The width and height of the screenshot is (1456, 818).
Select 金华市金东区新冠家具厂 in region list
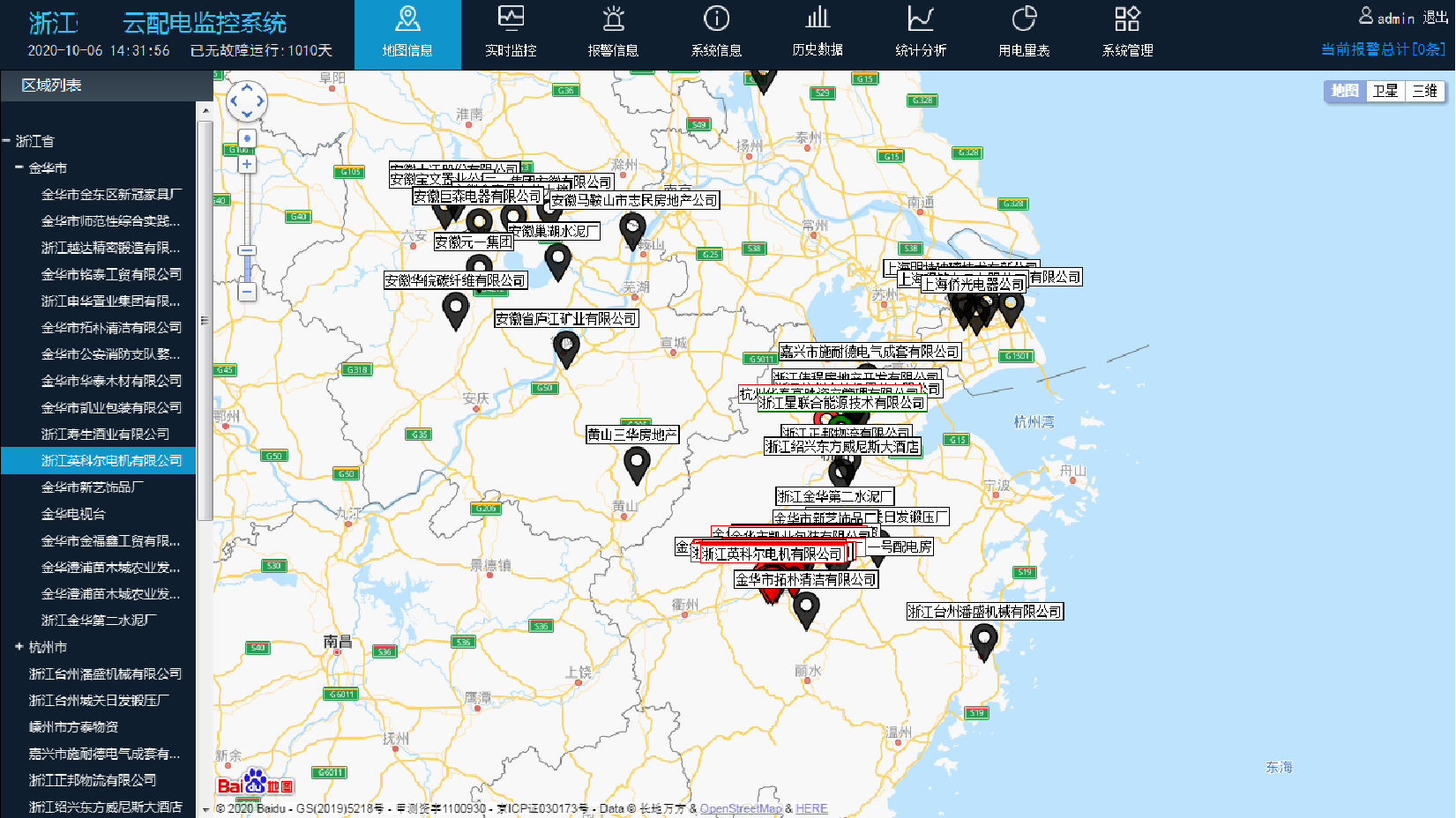111,194
